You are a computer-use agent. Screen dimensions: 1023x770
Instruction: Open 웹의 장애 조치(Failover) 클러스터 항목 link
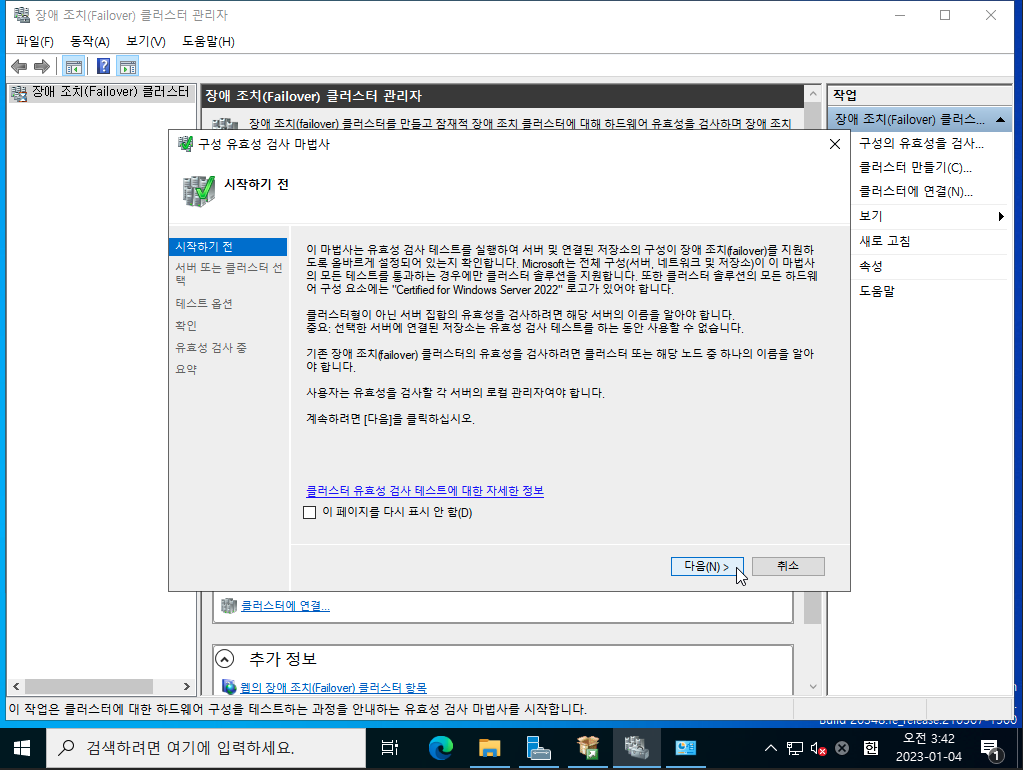(x=333, y=688)
